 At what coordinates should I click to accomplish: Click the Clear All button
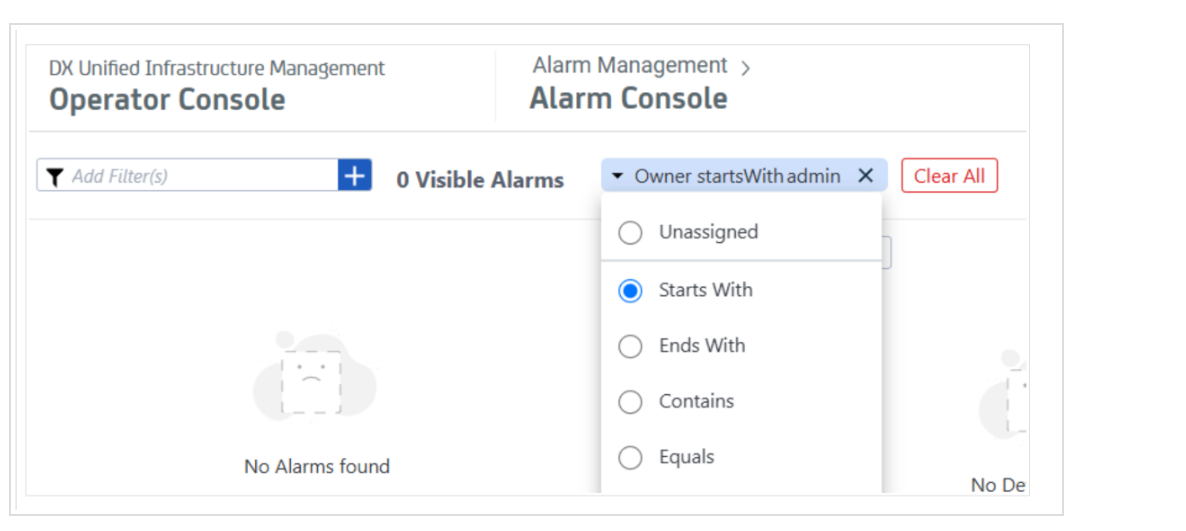tap(949, 176)
